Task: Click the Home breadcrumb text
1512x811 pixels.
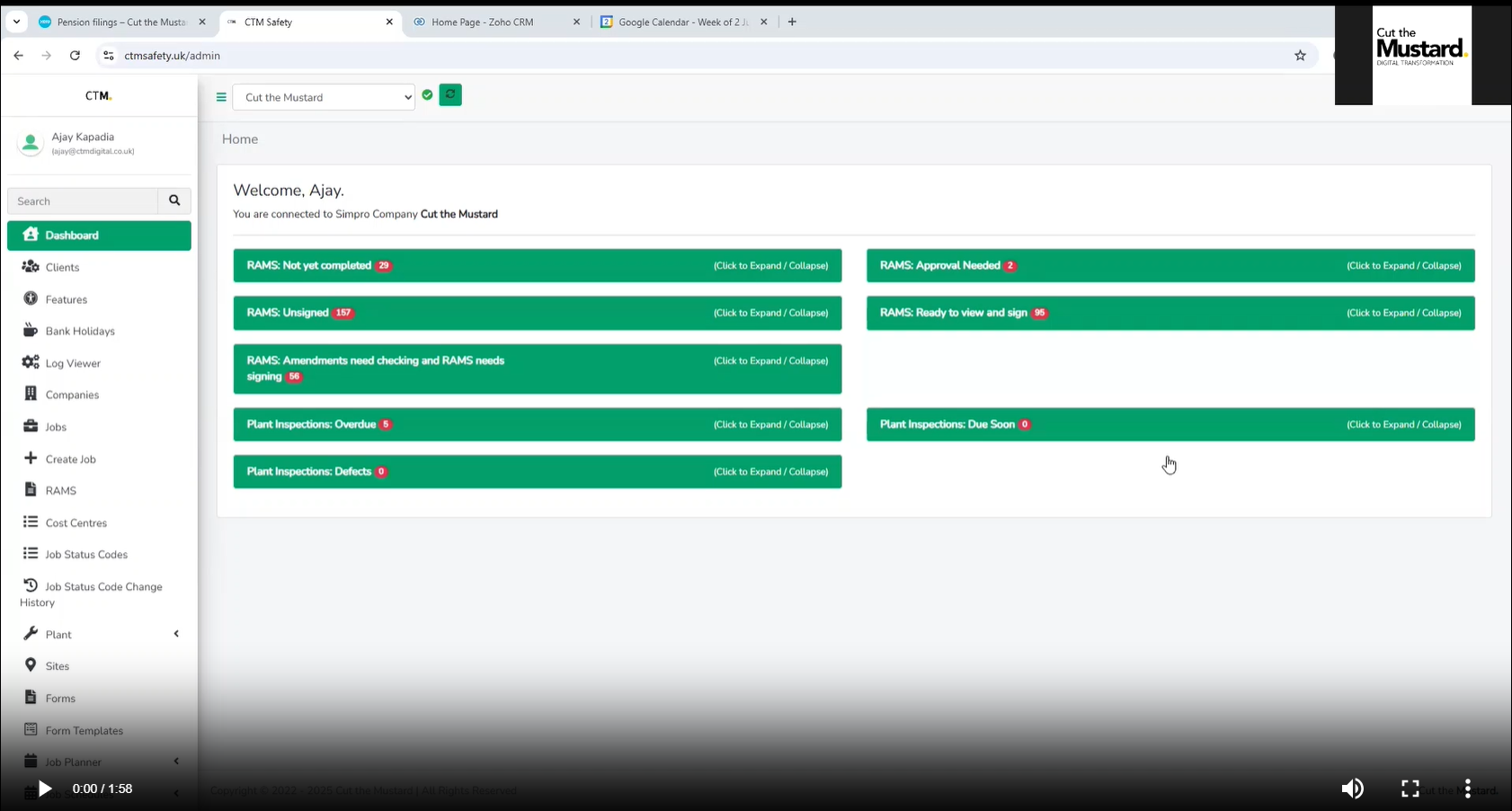Action: tap(240, 138)
